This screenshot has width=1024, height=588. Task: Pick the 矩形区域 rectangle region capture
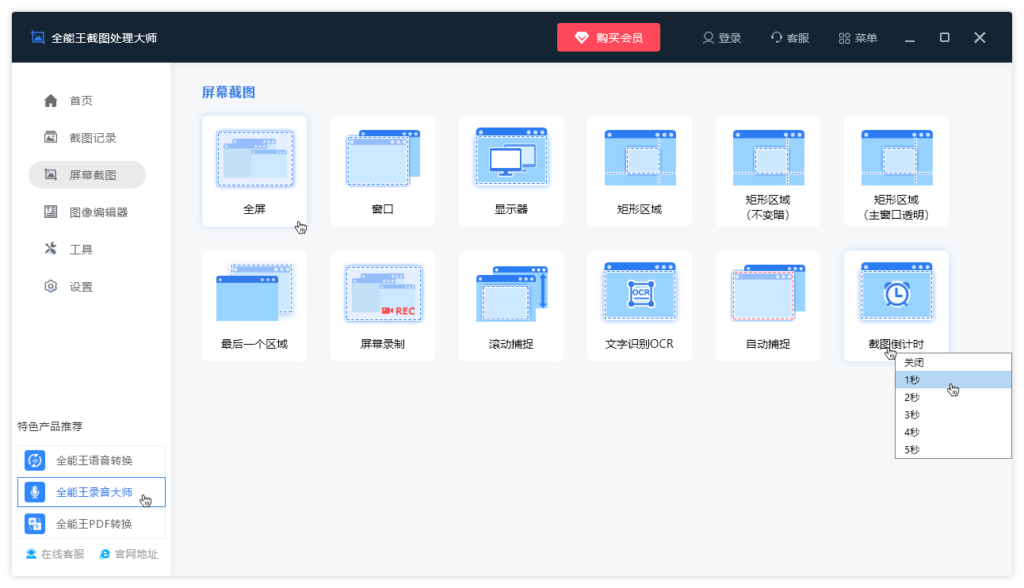click(x=639, y=160)
